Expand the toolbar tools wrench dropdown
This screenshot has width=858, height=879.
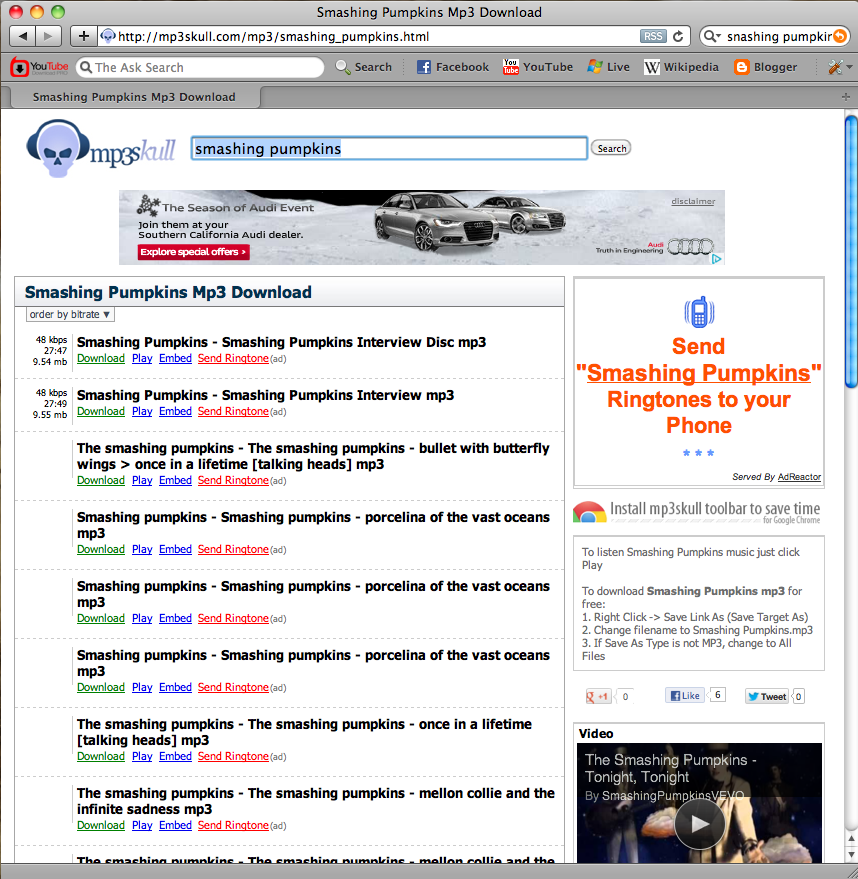[x=839, y=67]
